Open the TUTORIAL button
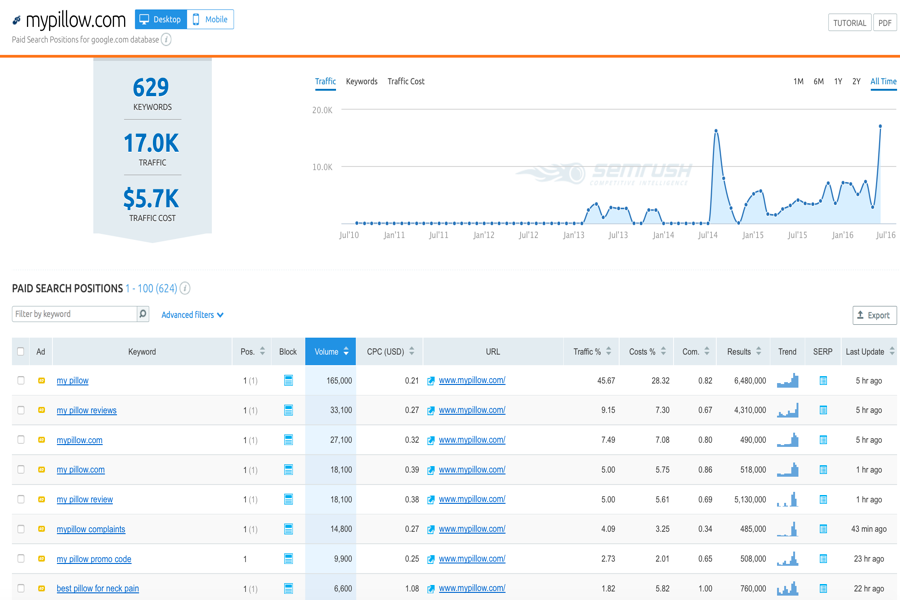Screen dimensions: 900x600 (849, 23)
